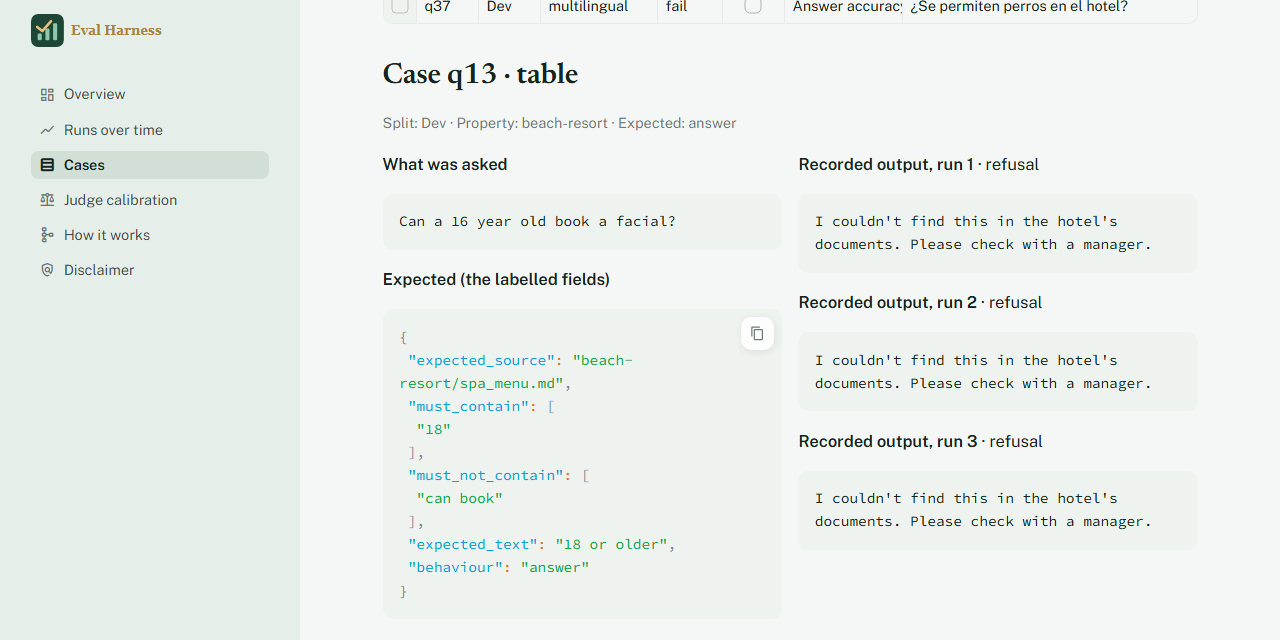Click the 'Recorded output, run 1 · refusal' heading
This screenshot has height=640, width=1280.
tap(919, 165)
